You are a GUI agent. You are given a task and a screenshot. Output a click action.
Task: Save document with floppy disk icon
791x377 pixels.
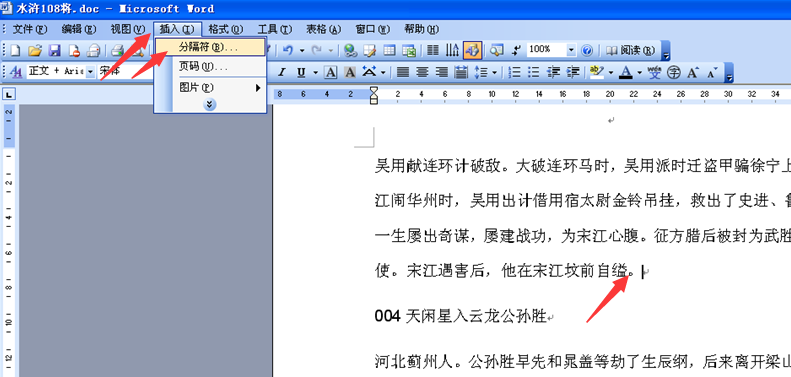pyautogui.click(x=54, y=50)
